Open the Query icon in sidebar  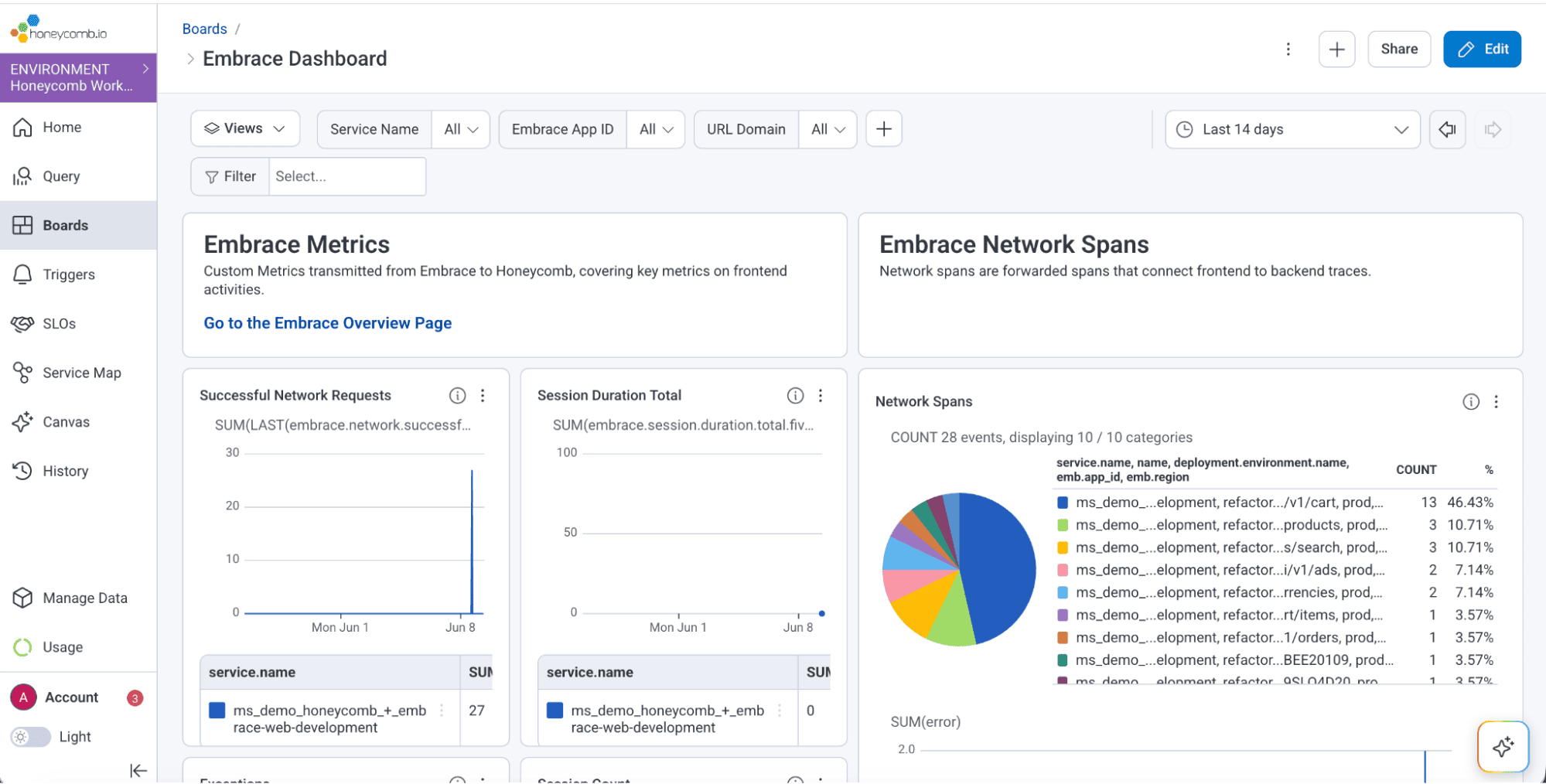tap(22, 176)
